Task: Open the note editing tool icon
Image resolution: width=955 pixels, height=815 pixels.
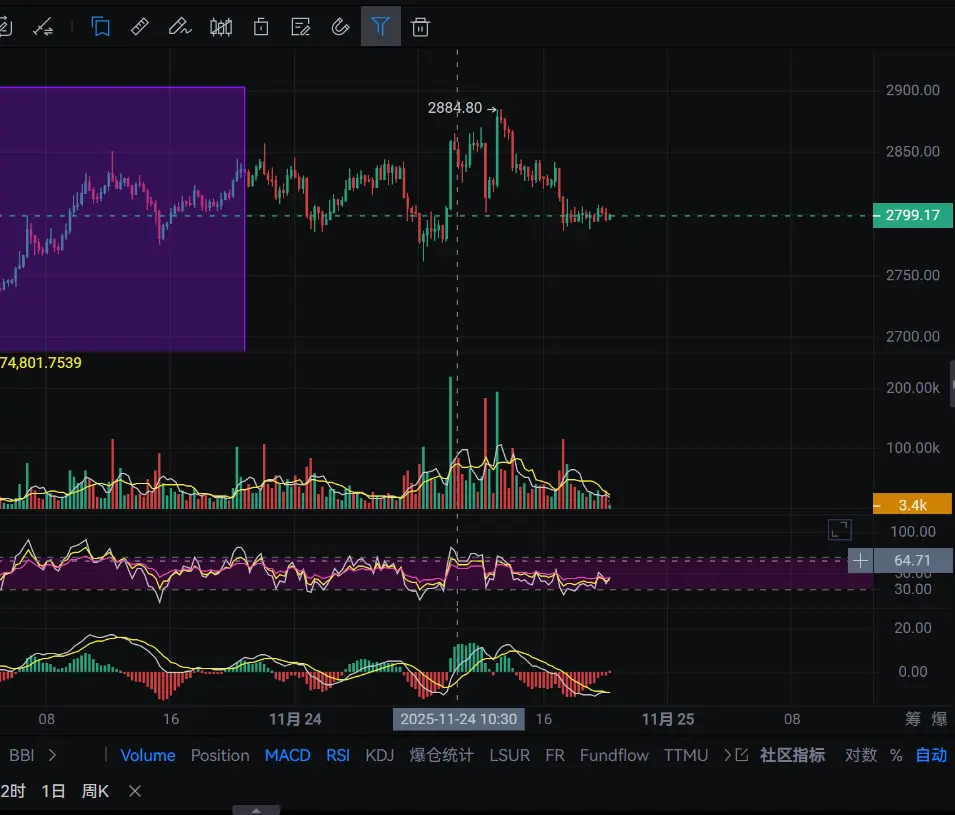Action: 300,27
